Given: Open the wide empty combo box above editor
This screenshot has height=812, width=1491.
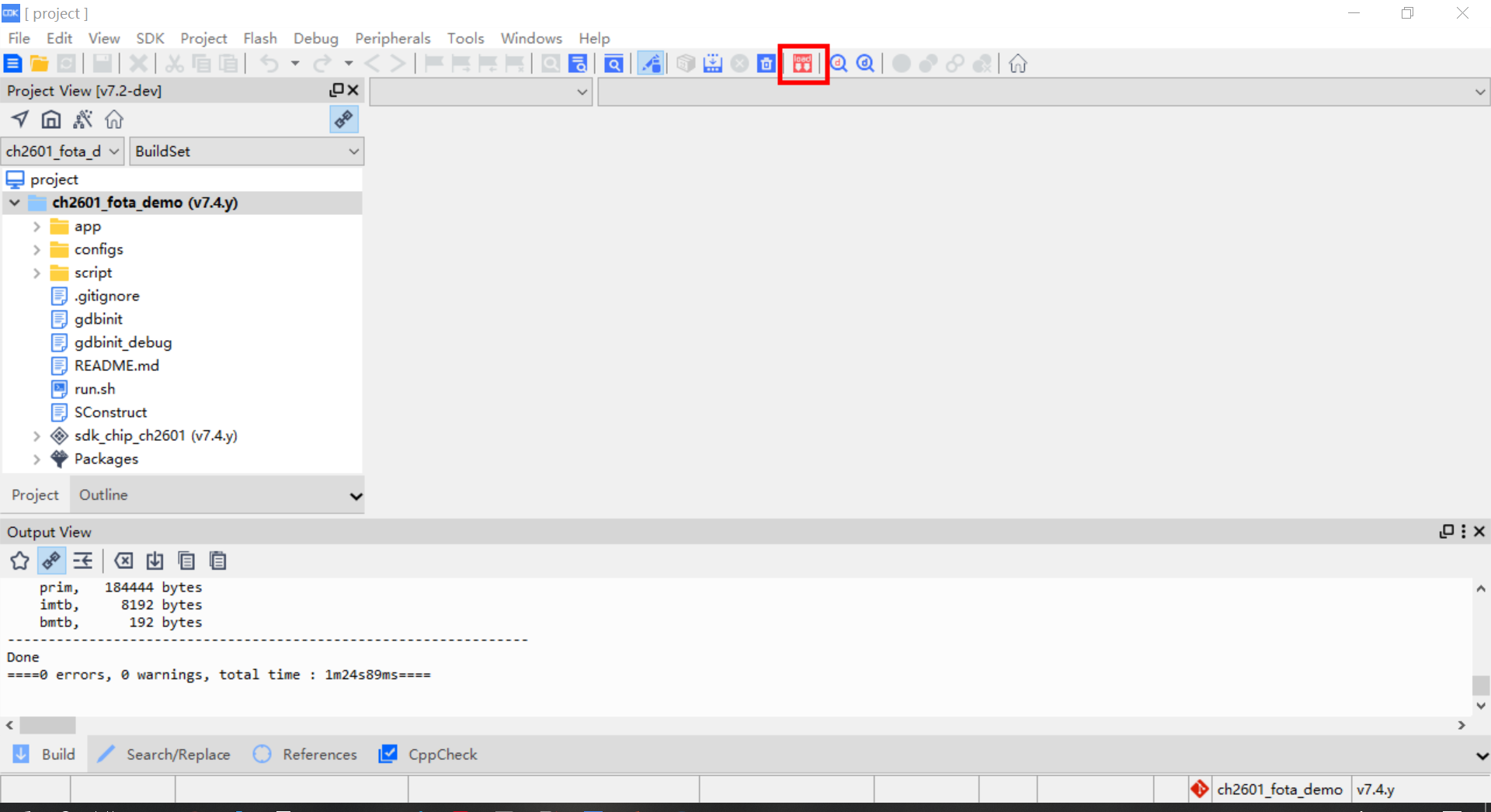Looking at the screenshot, I should click(1044, 92).
